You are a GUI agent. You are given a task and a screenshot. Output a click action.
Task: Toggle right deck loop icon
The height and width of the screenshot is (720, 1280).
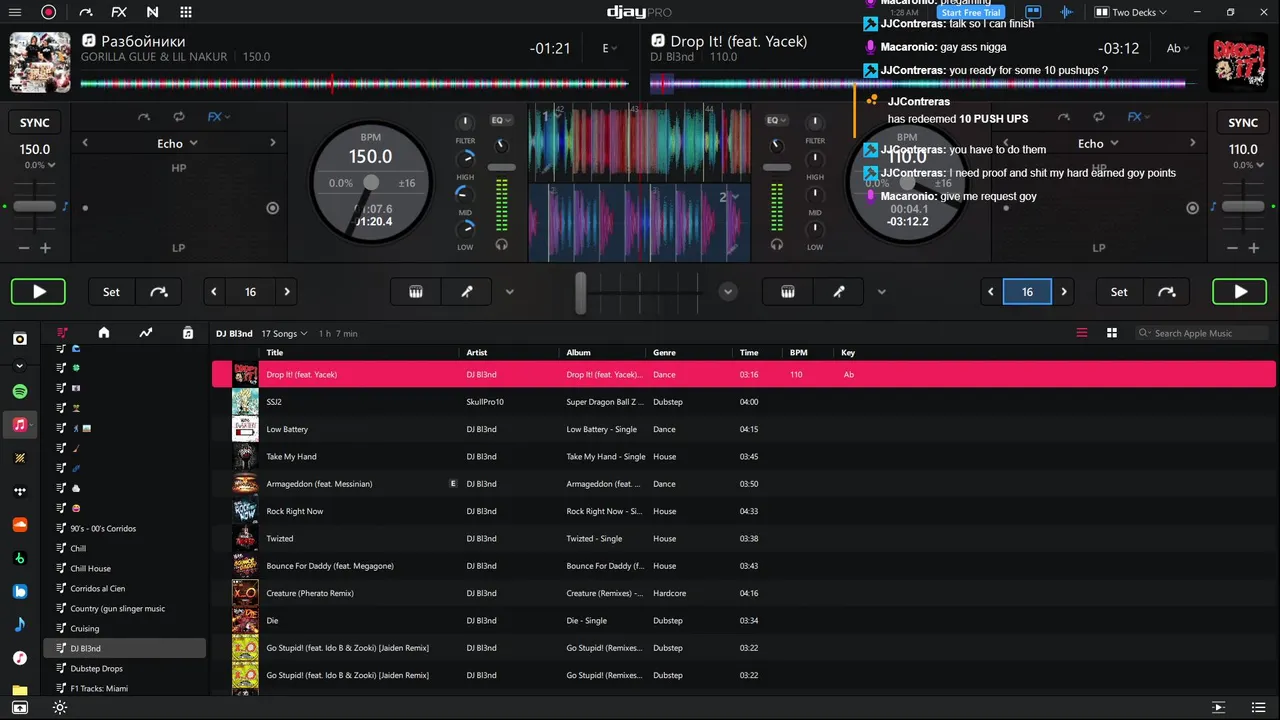point(1099,117)
